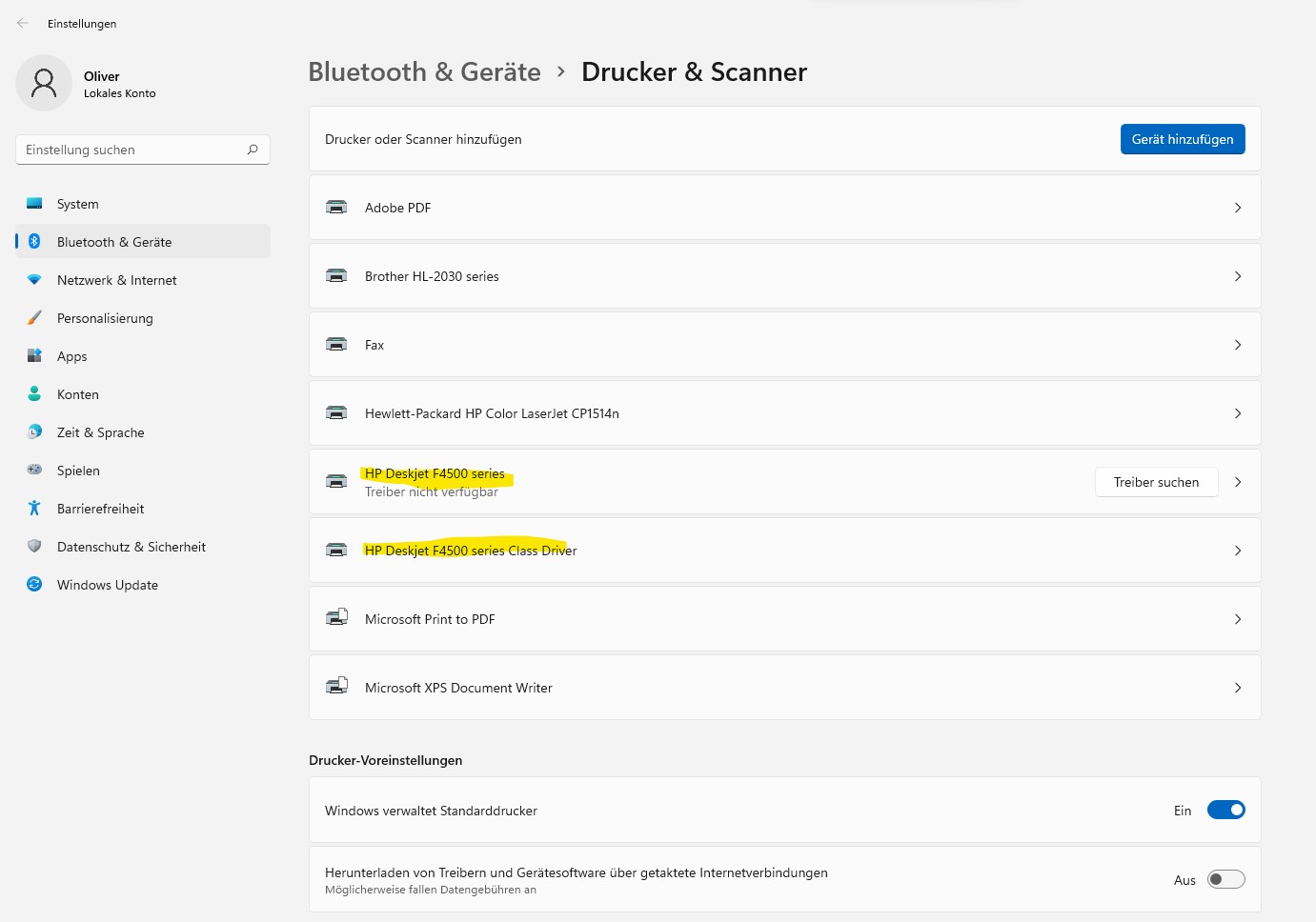Open Zeit & Sprache section
Viewport: 1316px width, 922px height.
pyautogui.click(x=143, y=432)
